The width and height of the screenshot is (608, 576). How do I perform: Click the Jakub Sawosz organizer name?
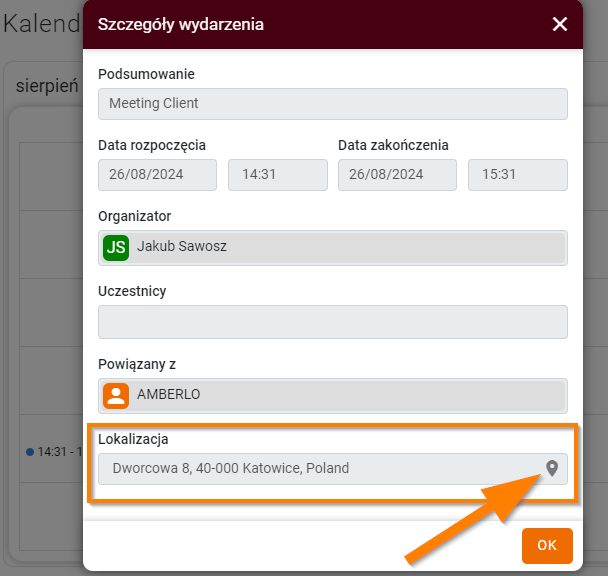pos(182,246)
